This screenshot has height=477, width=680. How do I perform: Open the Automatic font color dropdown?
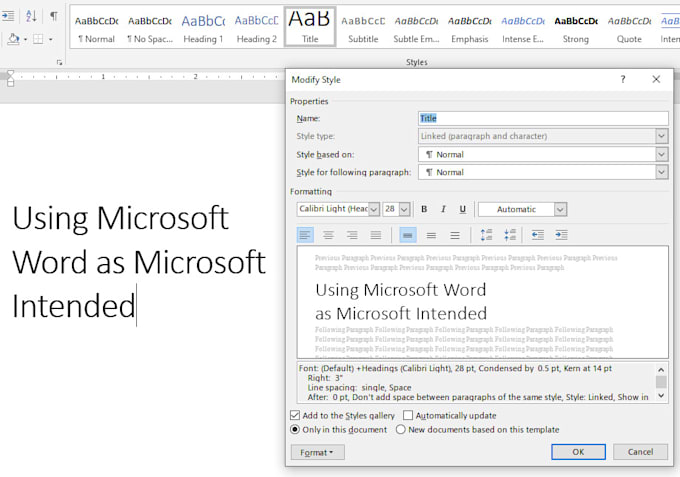560,209
